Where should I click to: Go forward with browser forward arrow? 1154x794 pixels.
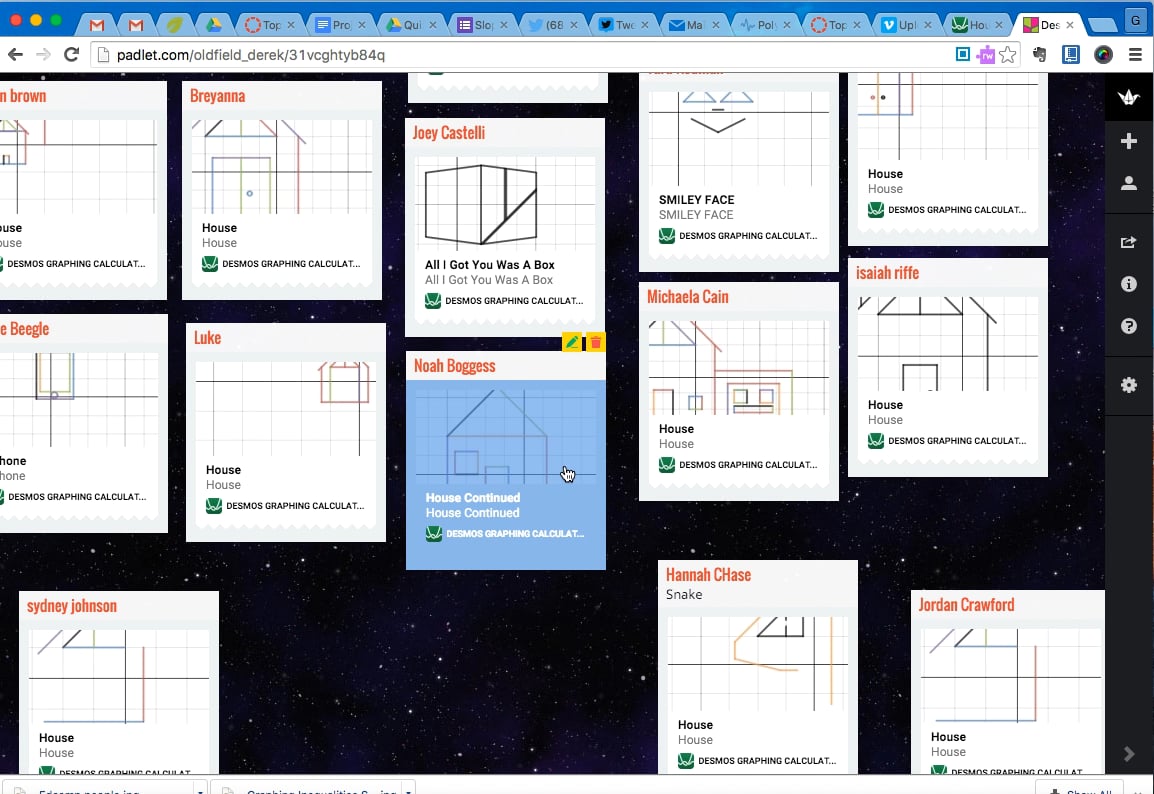coord(43,54)
